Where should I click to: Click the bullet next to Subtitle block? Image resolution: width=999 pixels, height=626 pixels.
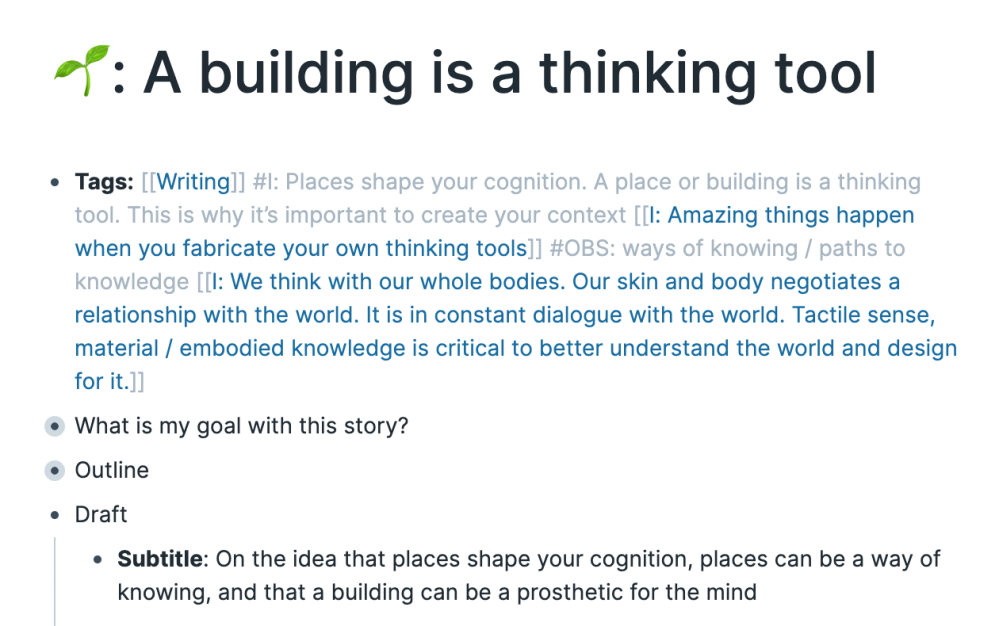coord(97,560)
